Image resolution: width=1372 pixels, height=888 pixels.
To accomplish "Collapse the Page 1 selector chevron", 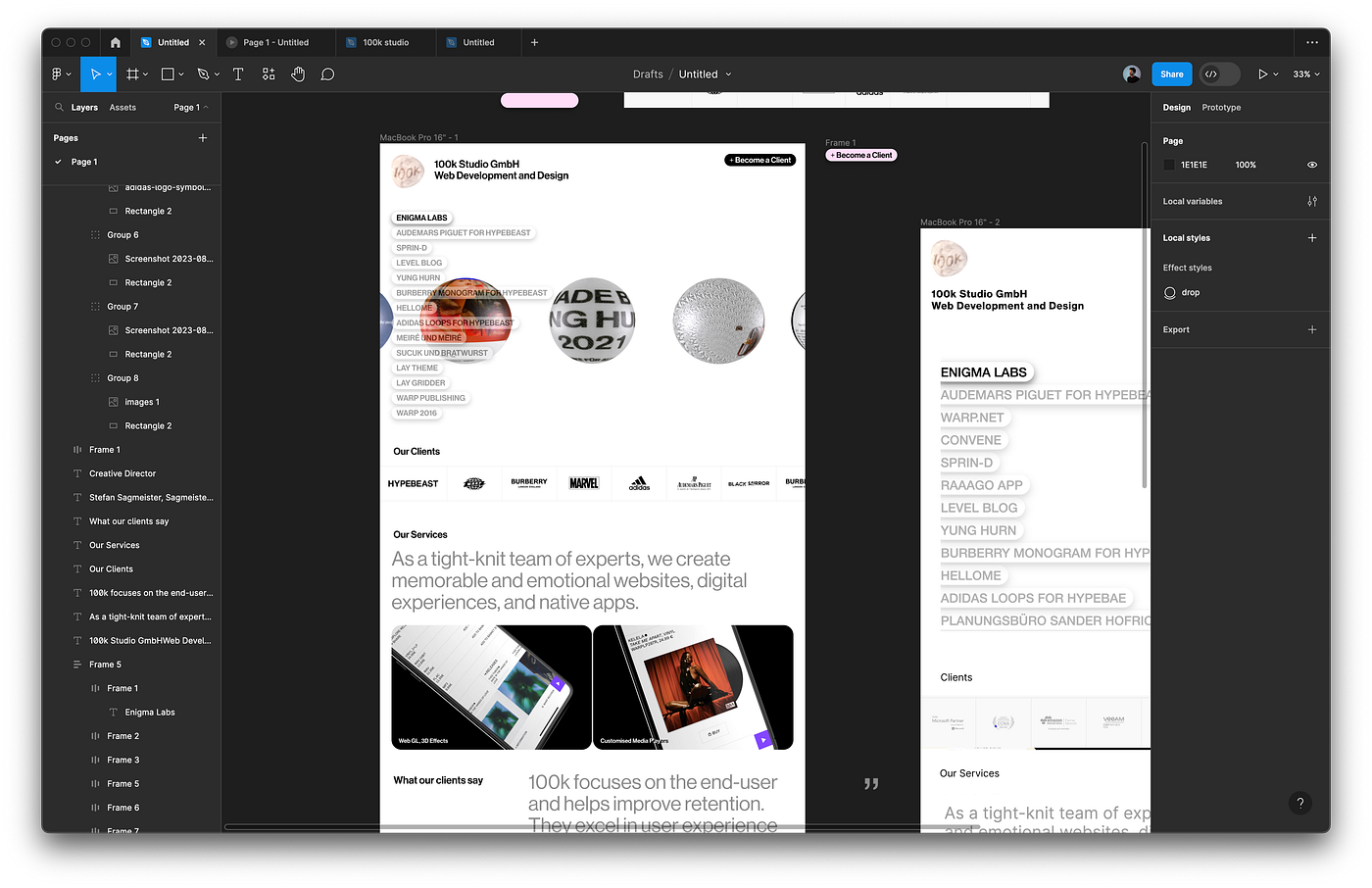I will (206, 107).
